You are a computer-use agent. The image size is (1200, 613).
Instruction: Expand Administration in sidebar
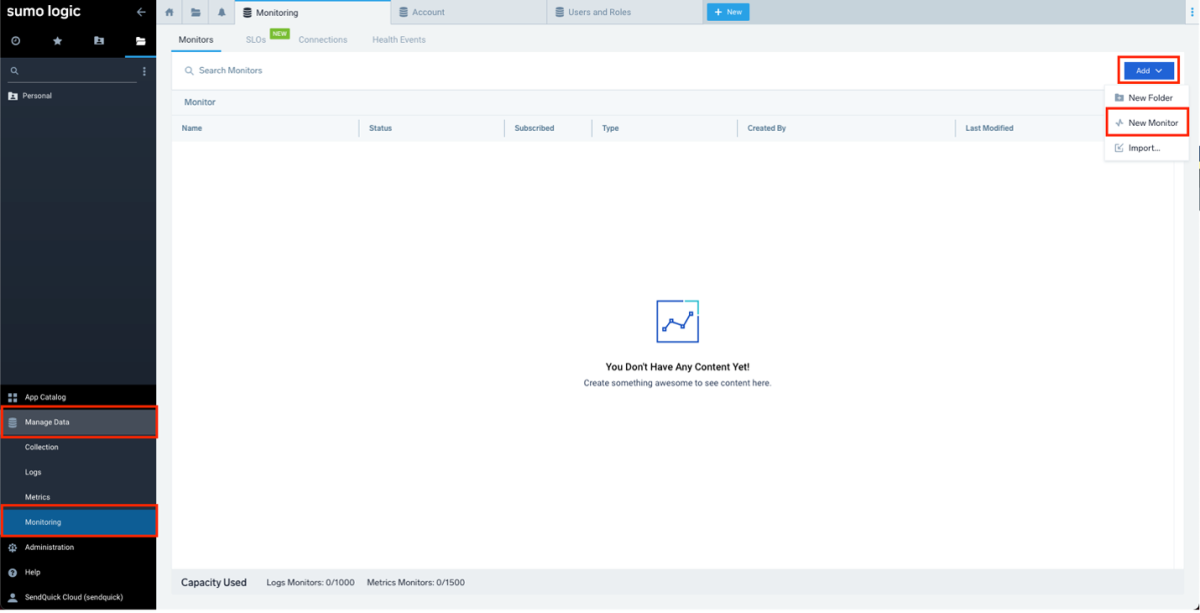coord(78,547)
